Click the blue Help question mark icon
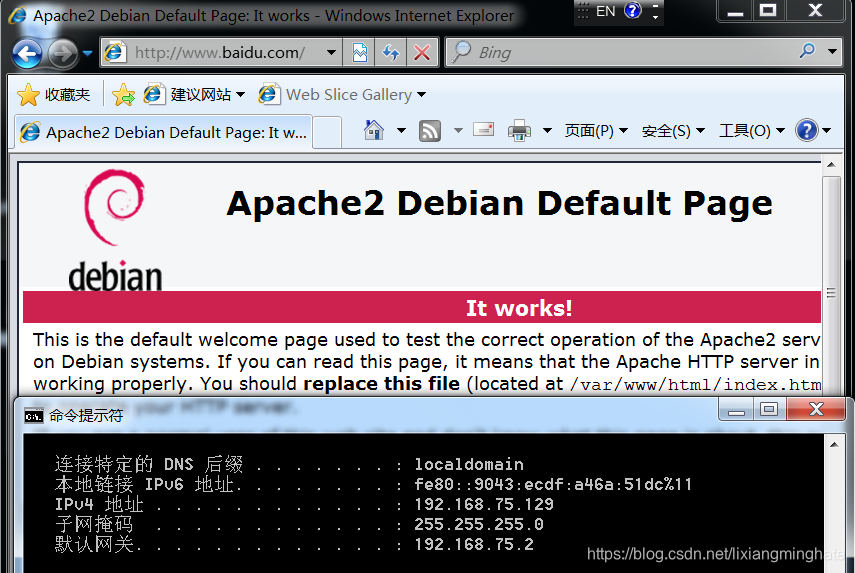Screen dimensions: 855x573 806,130
